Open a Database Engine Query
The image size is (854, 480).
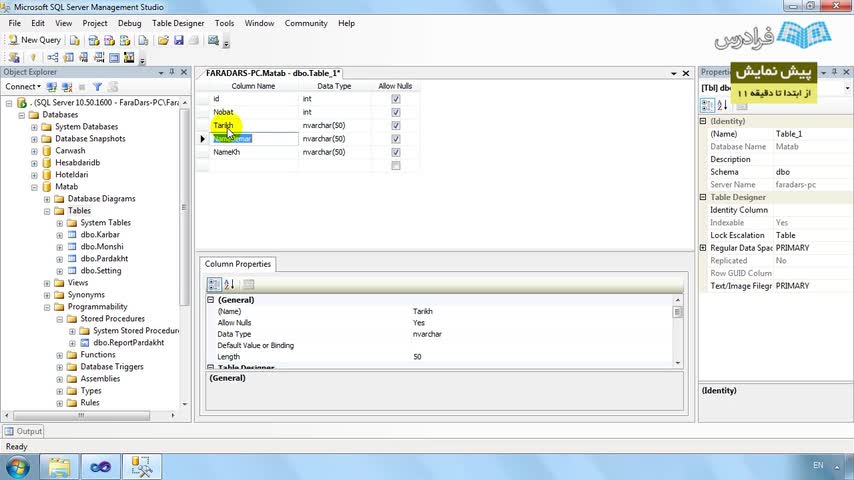point(75,40)
